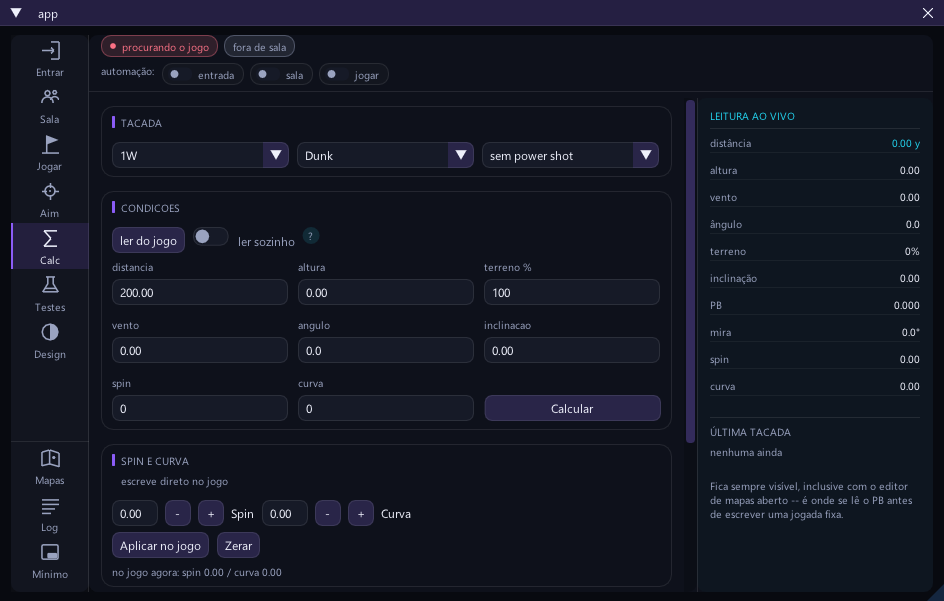Viewport: 944px width, 601px height.
Task: Select the Calc sigma icon
Action: pos(50,238)
